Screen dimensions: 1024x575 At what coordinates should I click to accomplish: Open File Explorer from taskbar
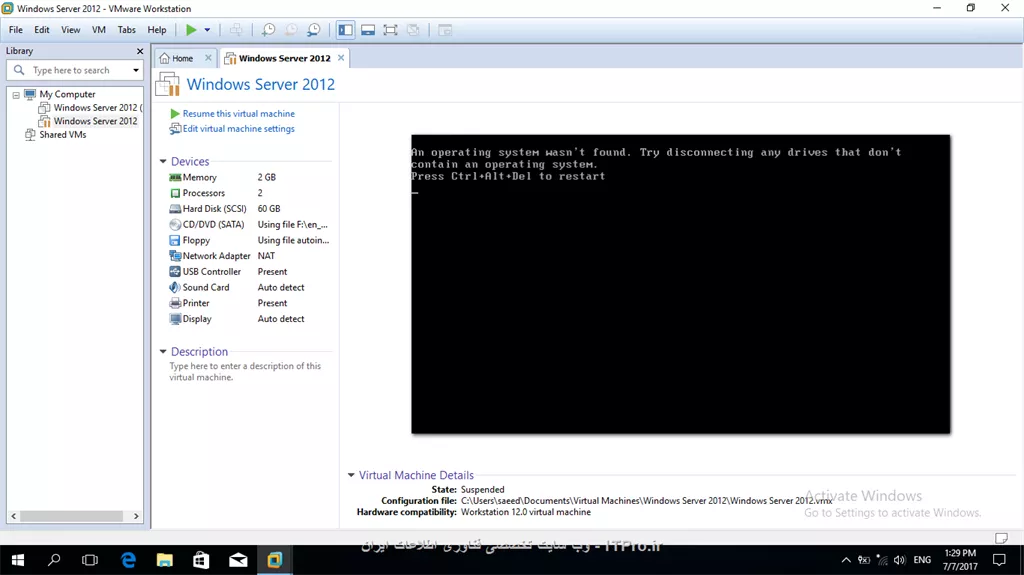point(165,560)
